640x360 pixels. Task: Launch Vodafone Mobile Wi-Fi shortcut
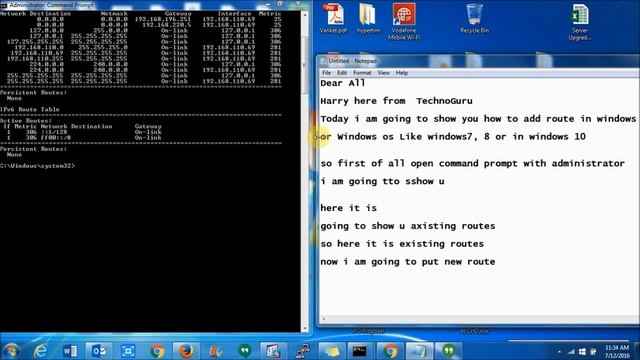[x=404, y=22]
